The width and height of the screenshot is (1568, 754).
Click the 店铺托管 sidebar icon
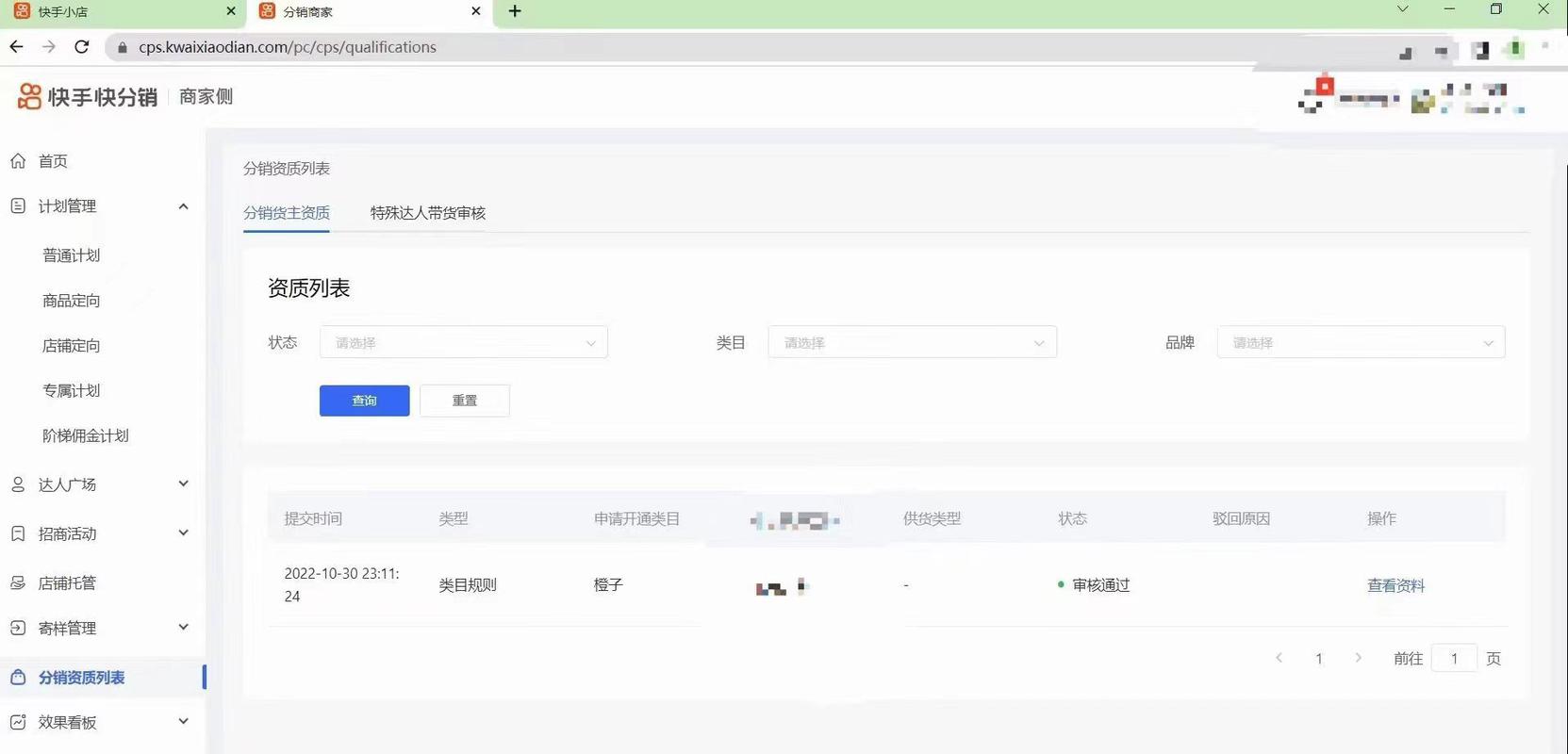(18, 582)
